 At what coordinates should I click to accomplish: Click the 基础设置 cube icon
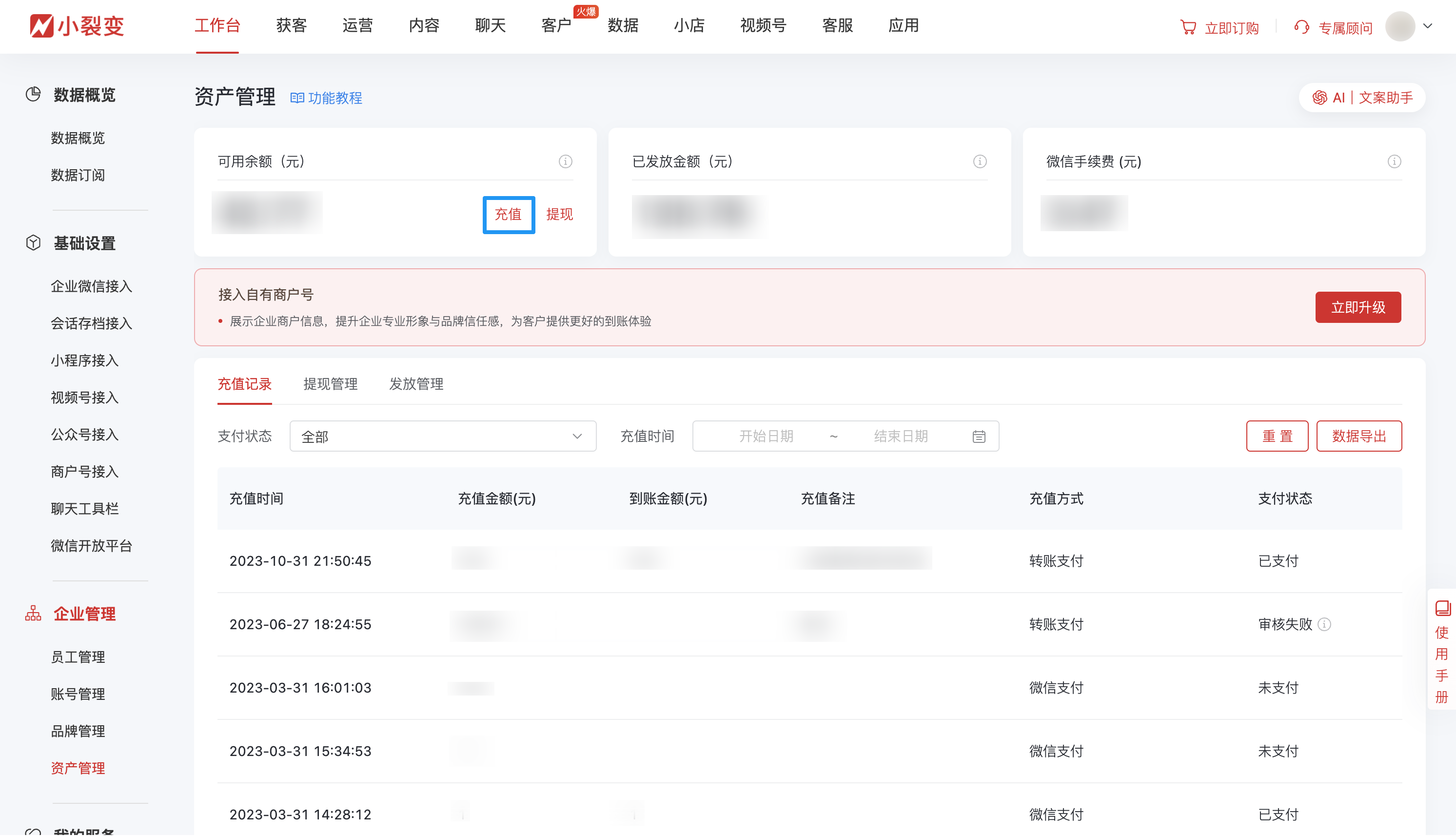pos(33,242)
